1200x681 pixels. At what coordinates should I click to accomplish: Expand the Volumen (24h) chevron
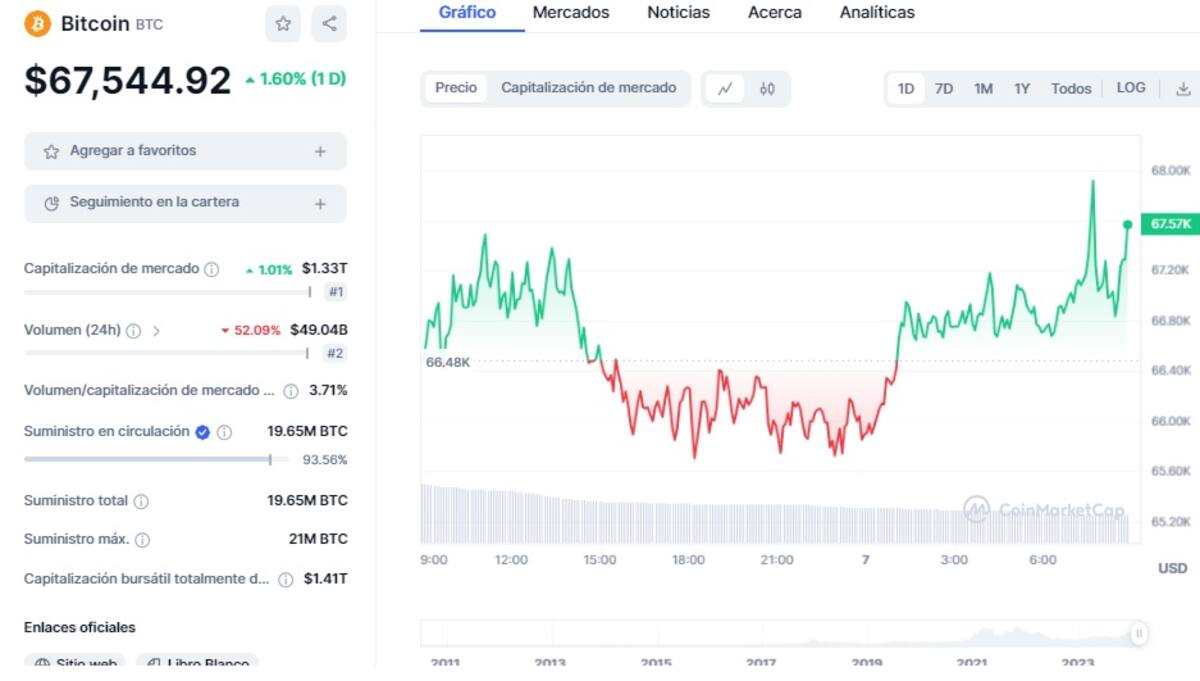point(156,331)
